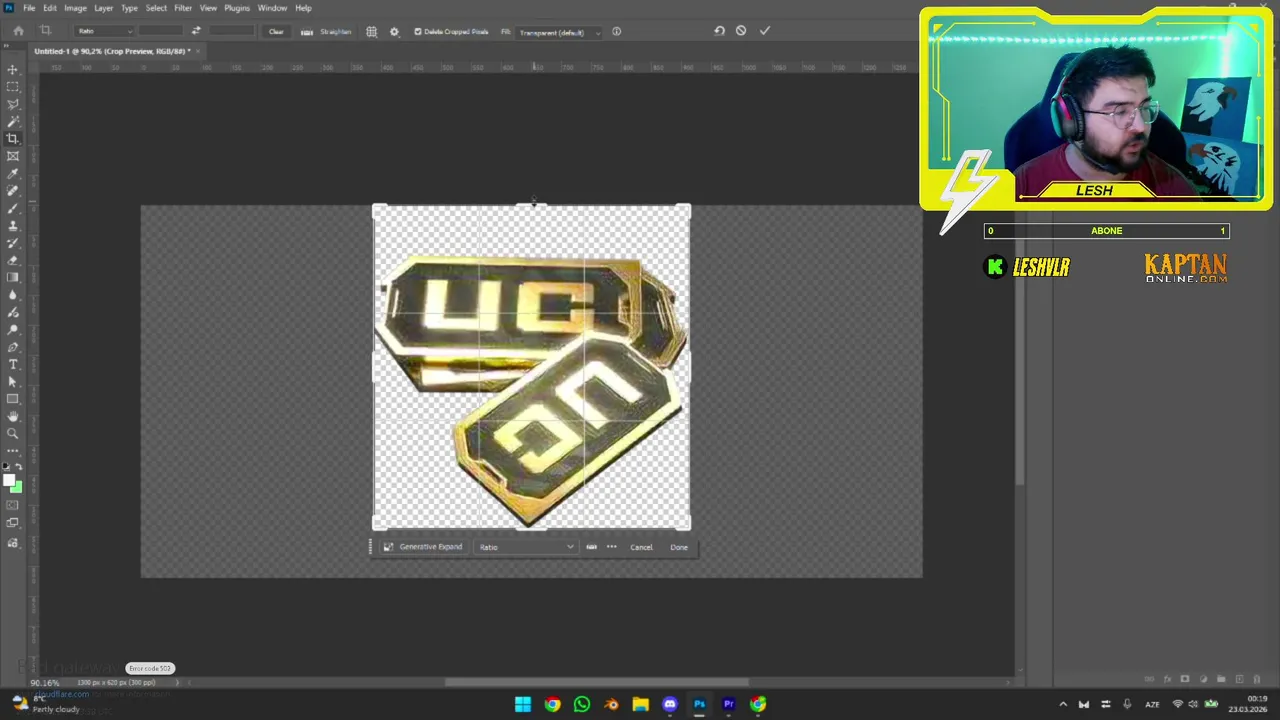The image size is (1280, 720).
Task: Select the Move tool
Action: click(13, 69)
